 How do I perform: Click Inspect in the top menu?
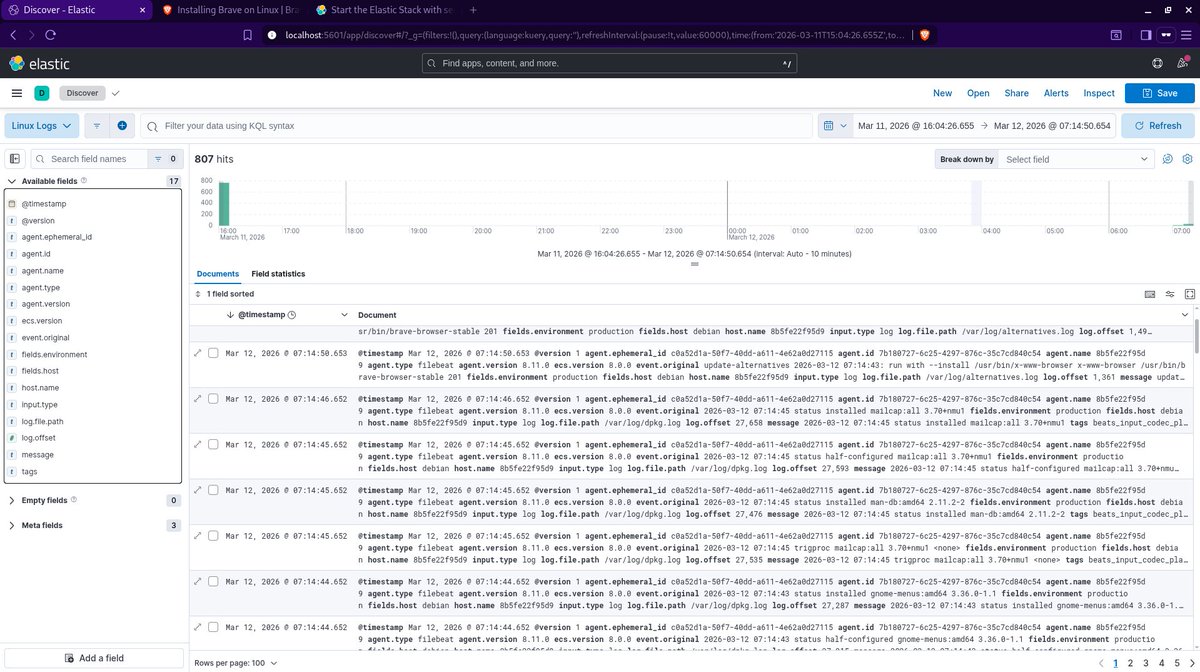click(x=1099, y=93)
